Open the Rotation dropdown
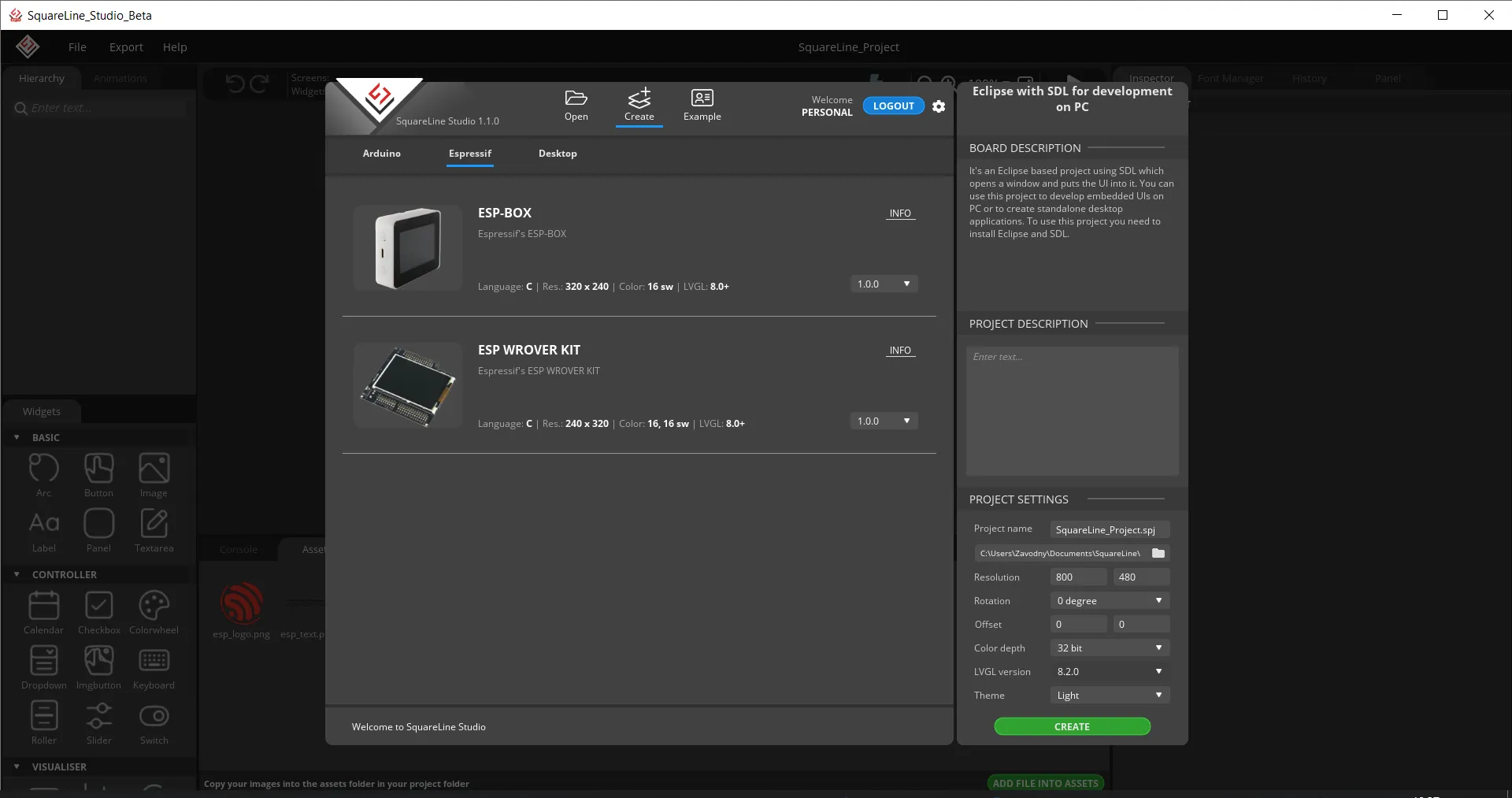The image size is (1512, 798). coord(1109,600)
